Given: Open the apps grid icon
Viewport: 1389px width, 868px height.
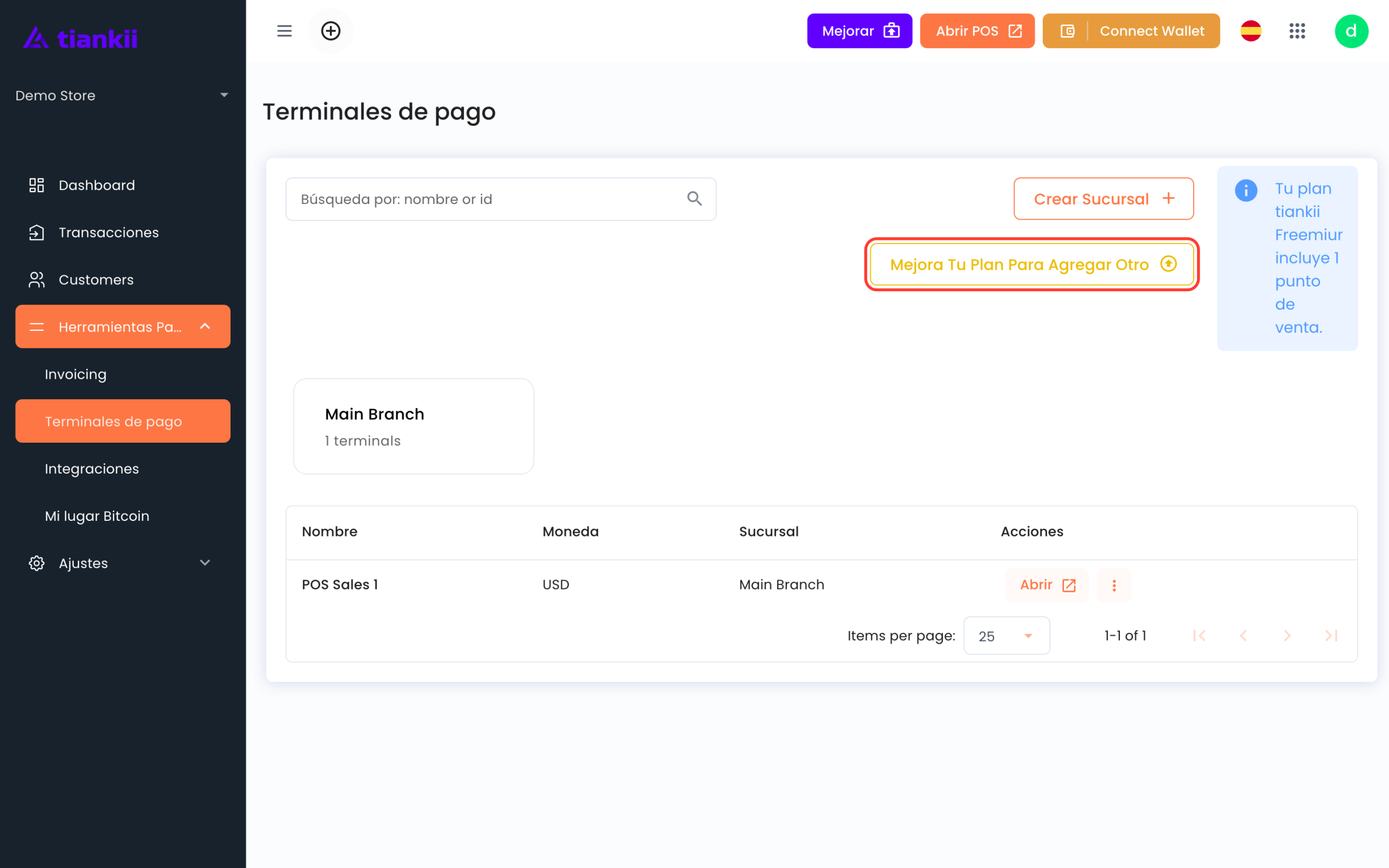Looking at the screenshot, I should pyautogui.click(x=1297, y=31).
